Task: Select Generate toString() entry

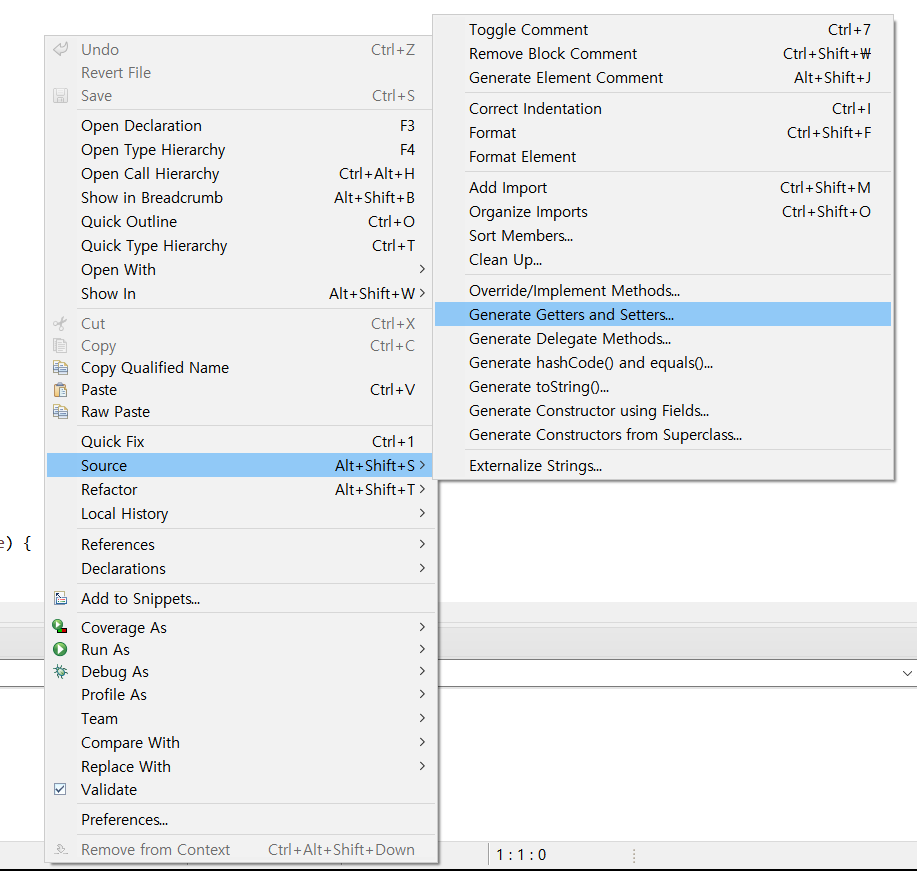Action: point(663,387)
